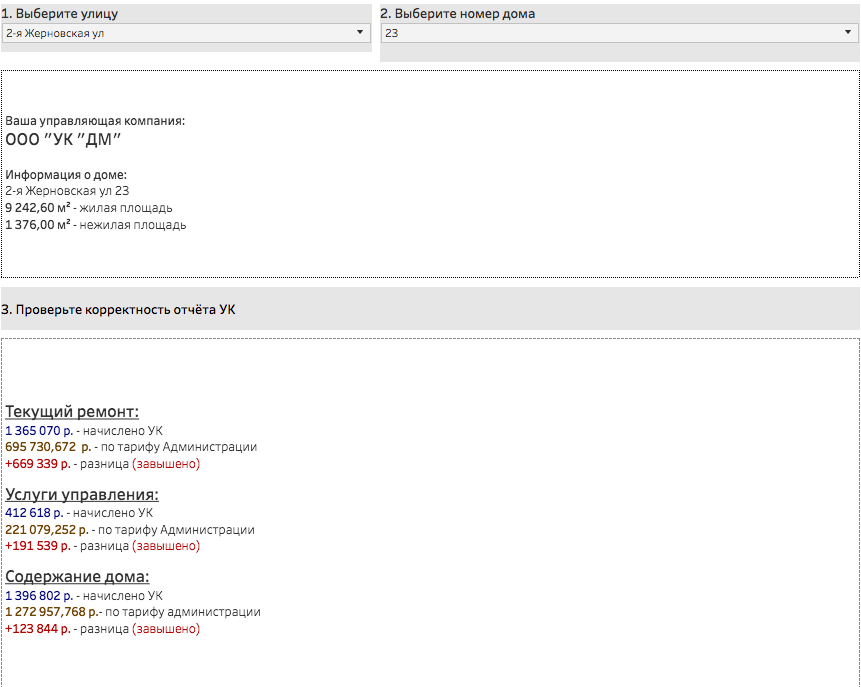Click the "Содержание дома" heading
Image resolution: width=861 pixels, height=687 pixels.
[77, 576]
